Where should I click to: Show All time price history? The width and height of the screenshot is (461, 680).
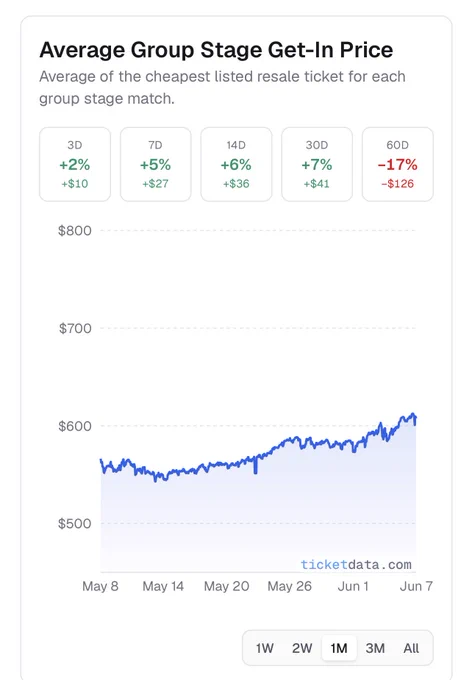(411, 648)
